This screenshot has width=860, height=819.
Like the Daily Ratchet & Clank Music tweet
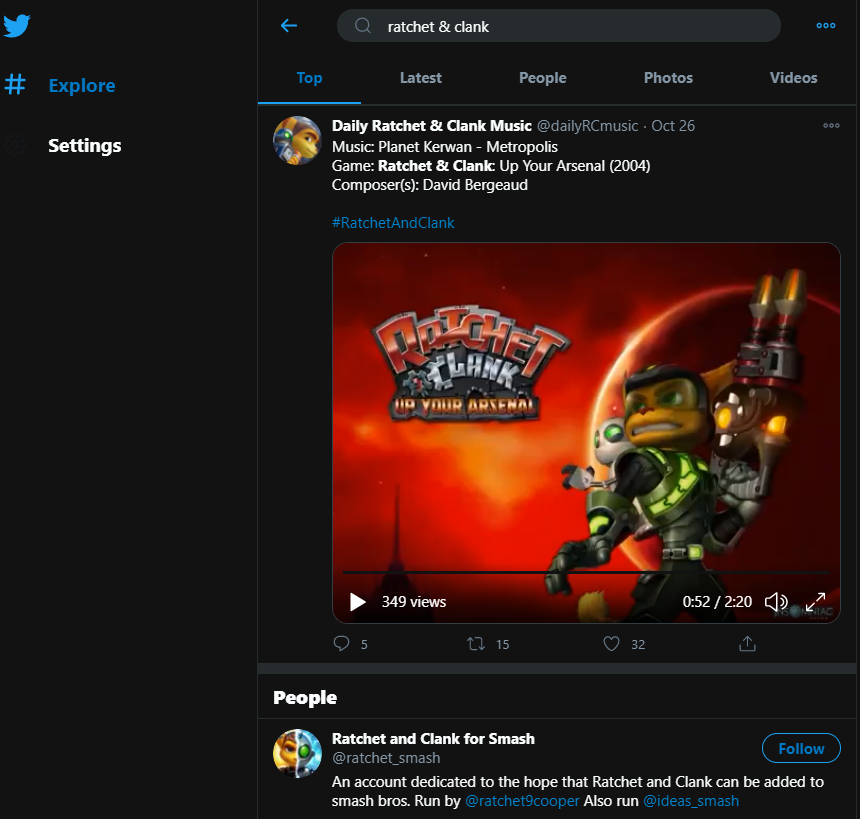612,644
